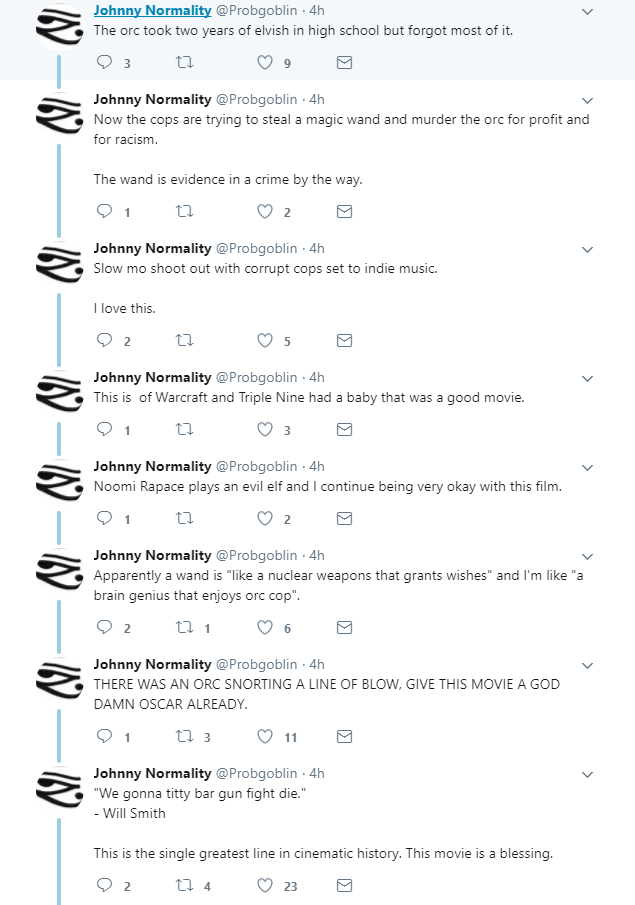
Task: View the avatar on the nuclear weapons tweet
Action: click(59, 569)
